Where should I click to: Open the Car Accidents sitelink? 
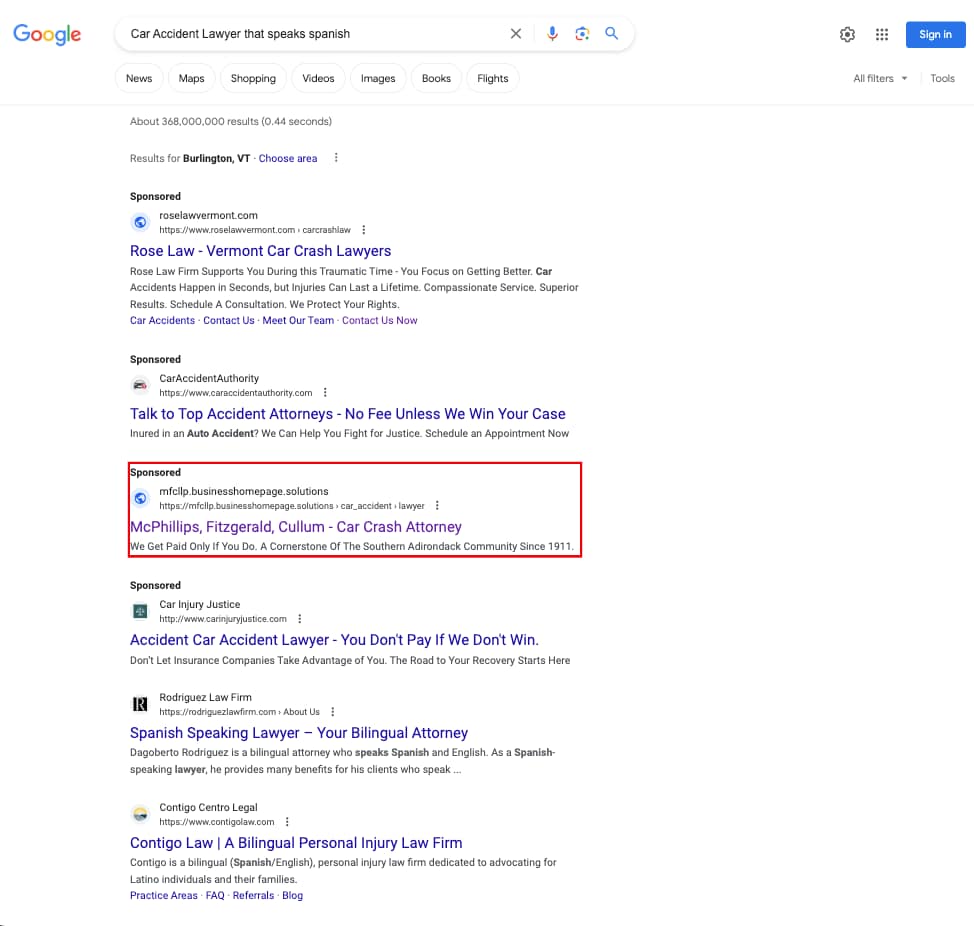coord(162,320)
